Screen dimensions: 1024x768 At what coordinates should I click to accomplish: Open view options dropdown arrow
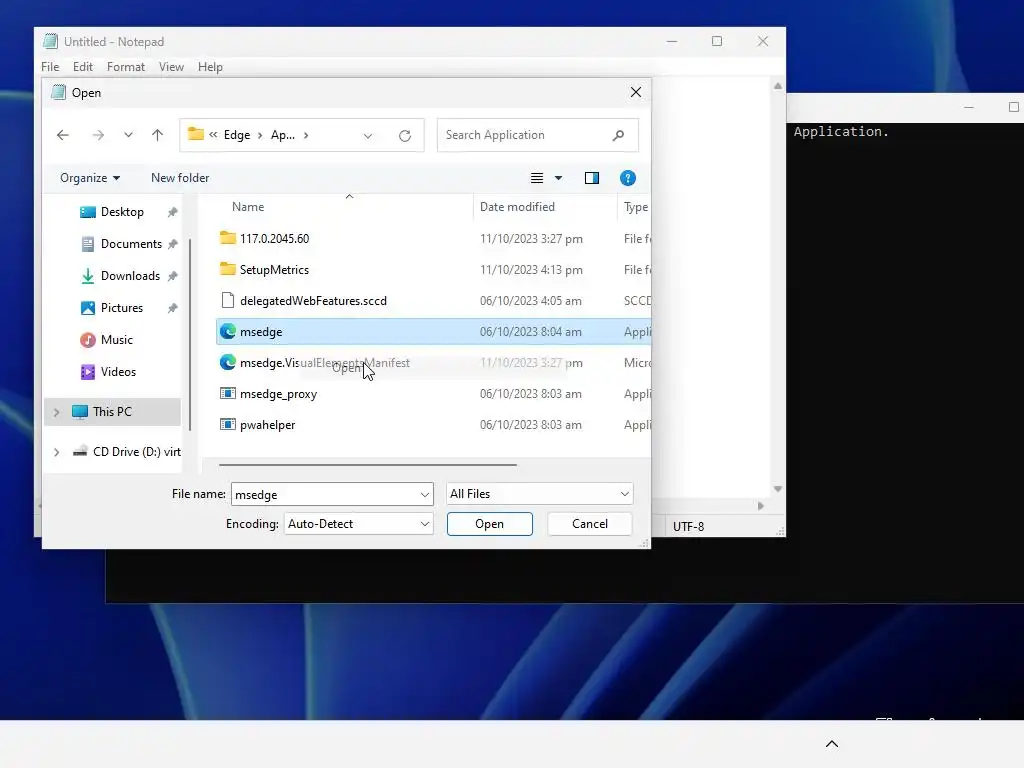(x=558, y=178)
